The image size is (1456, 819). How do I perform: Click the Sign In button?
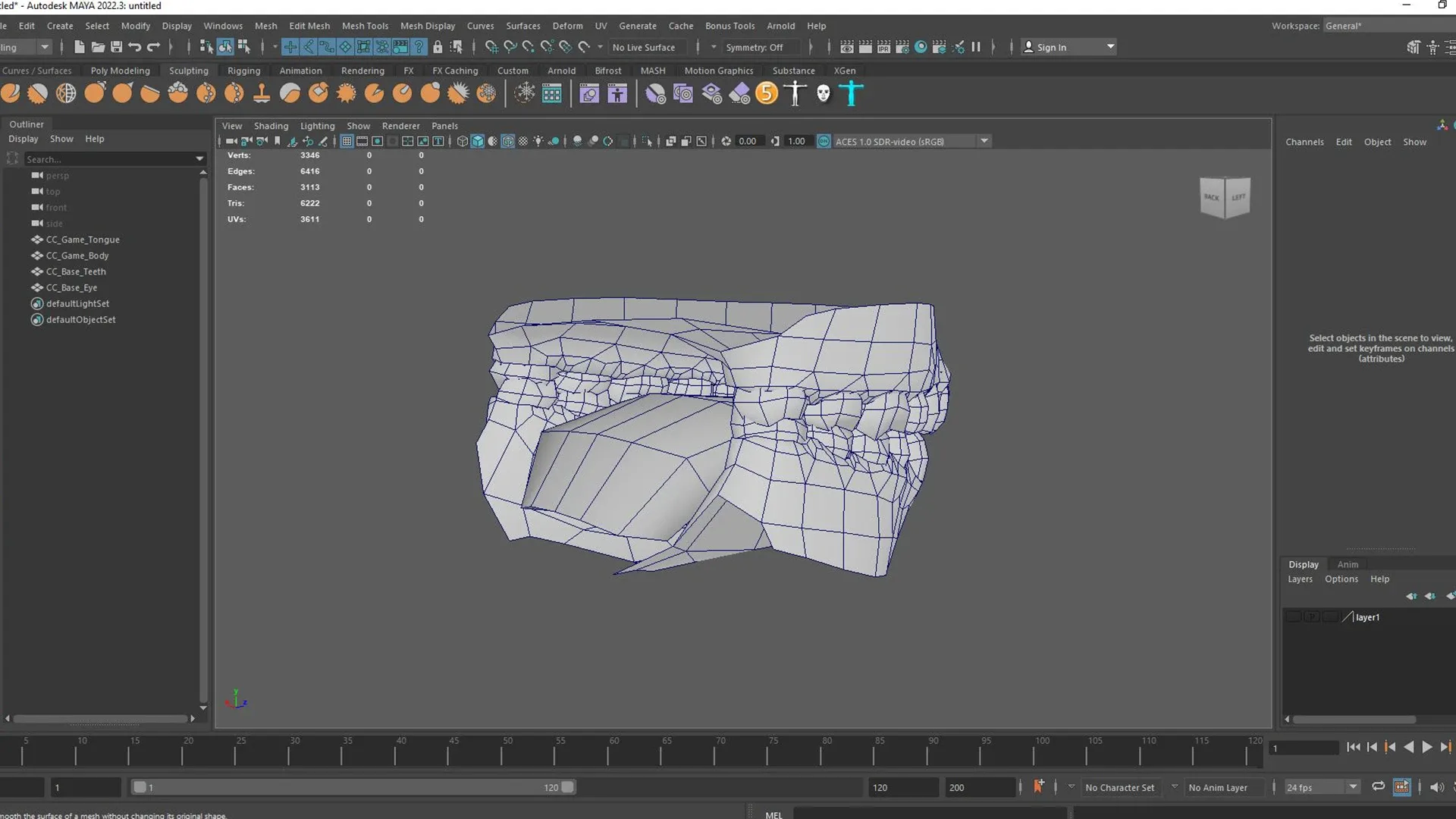[1054, 47]
